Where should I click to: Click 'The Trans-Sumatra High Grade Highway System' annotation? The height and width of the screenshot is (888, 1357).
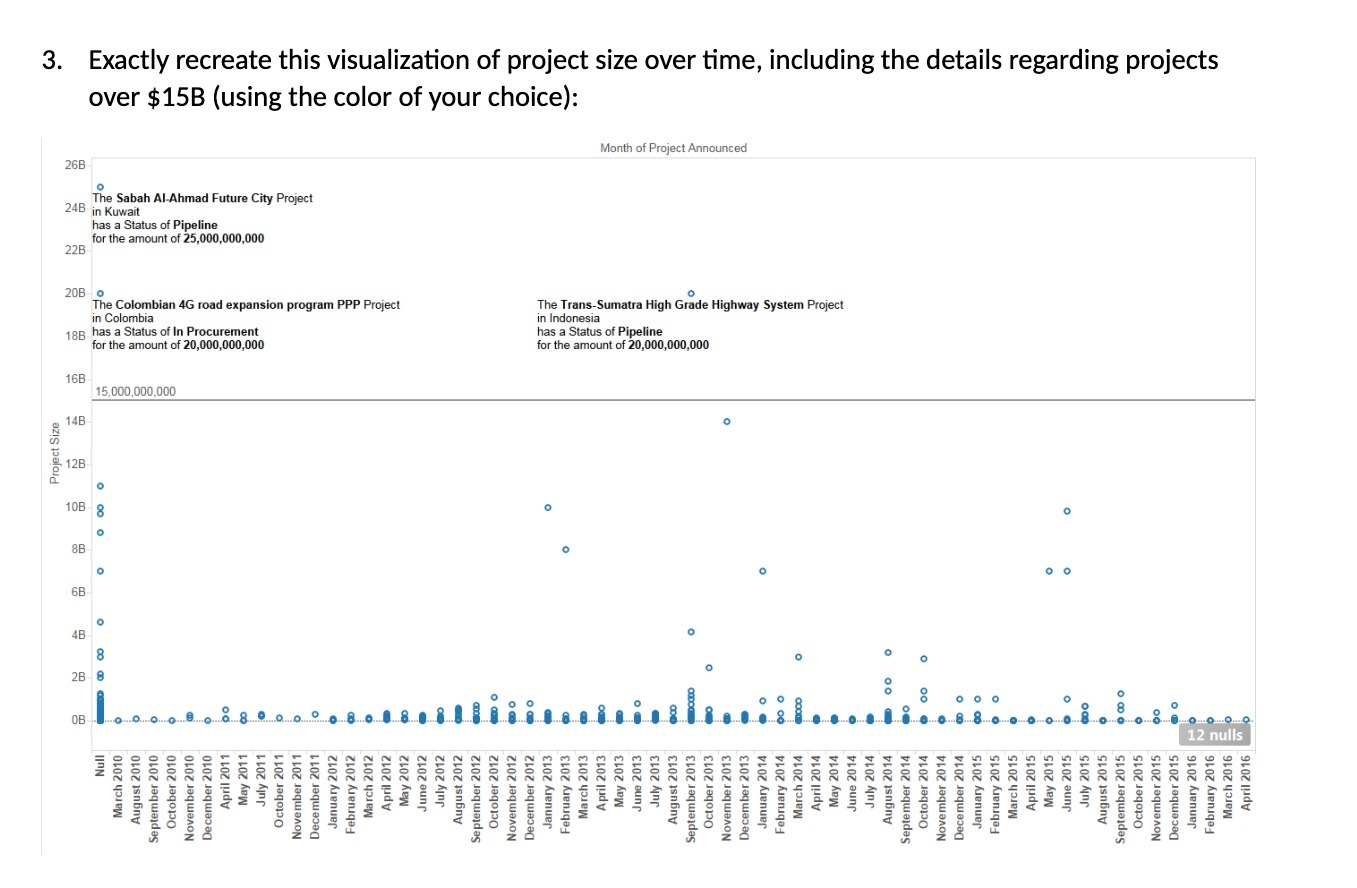pyautogui.click(x=690, y=304)
